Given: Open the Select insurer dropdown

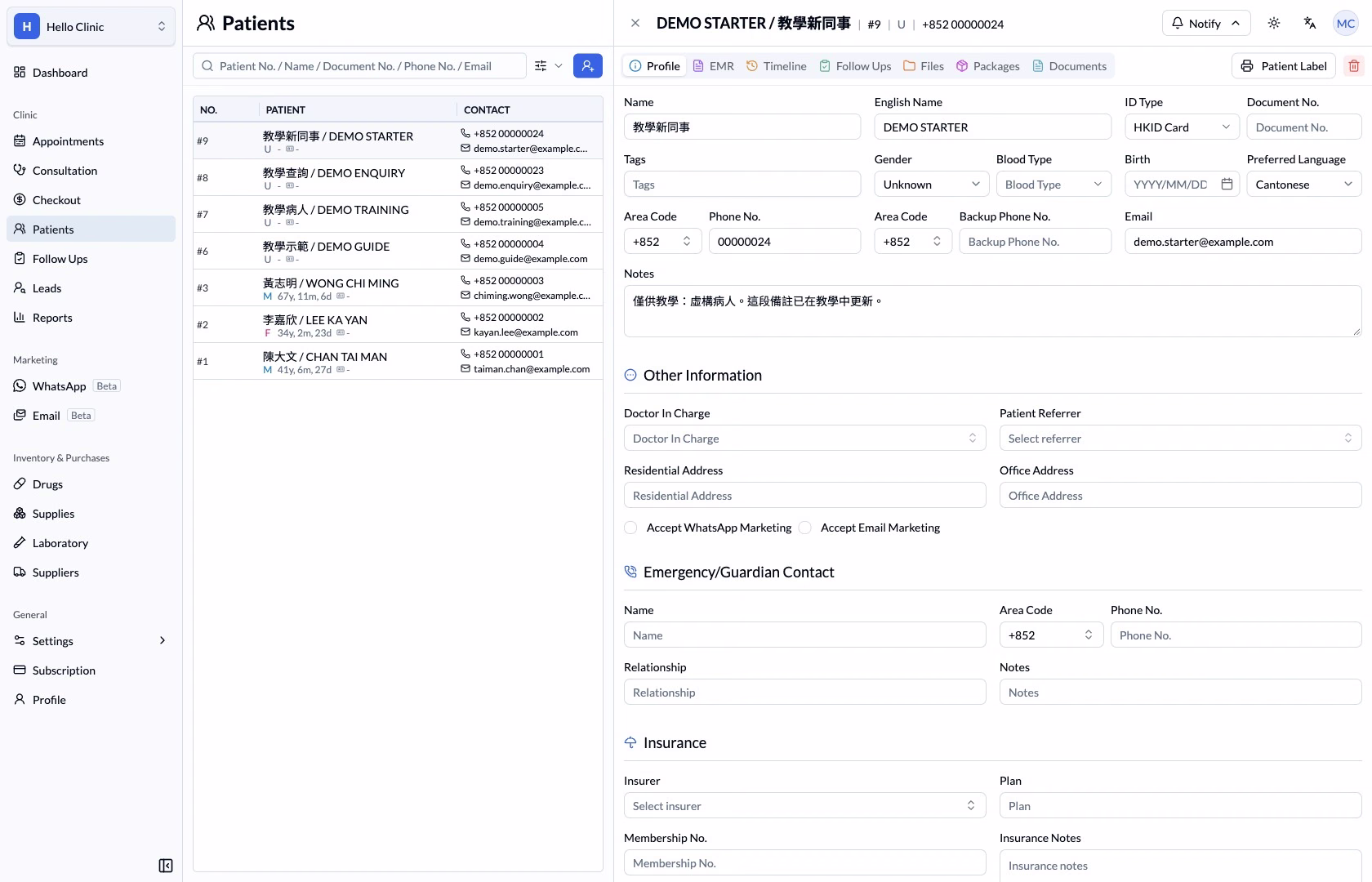Looking at the screenshot, I should (x=804, y=806).
